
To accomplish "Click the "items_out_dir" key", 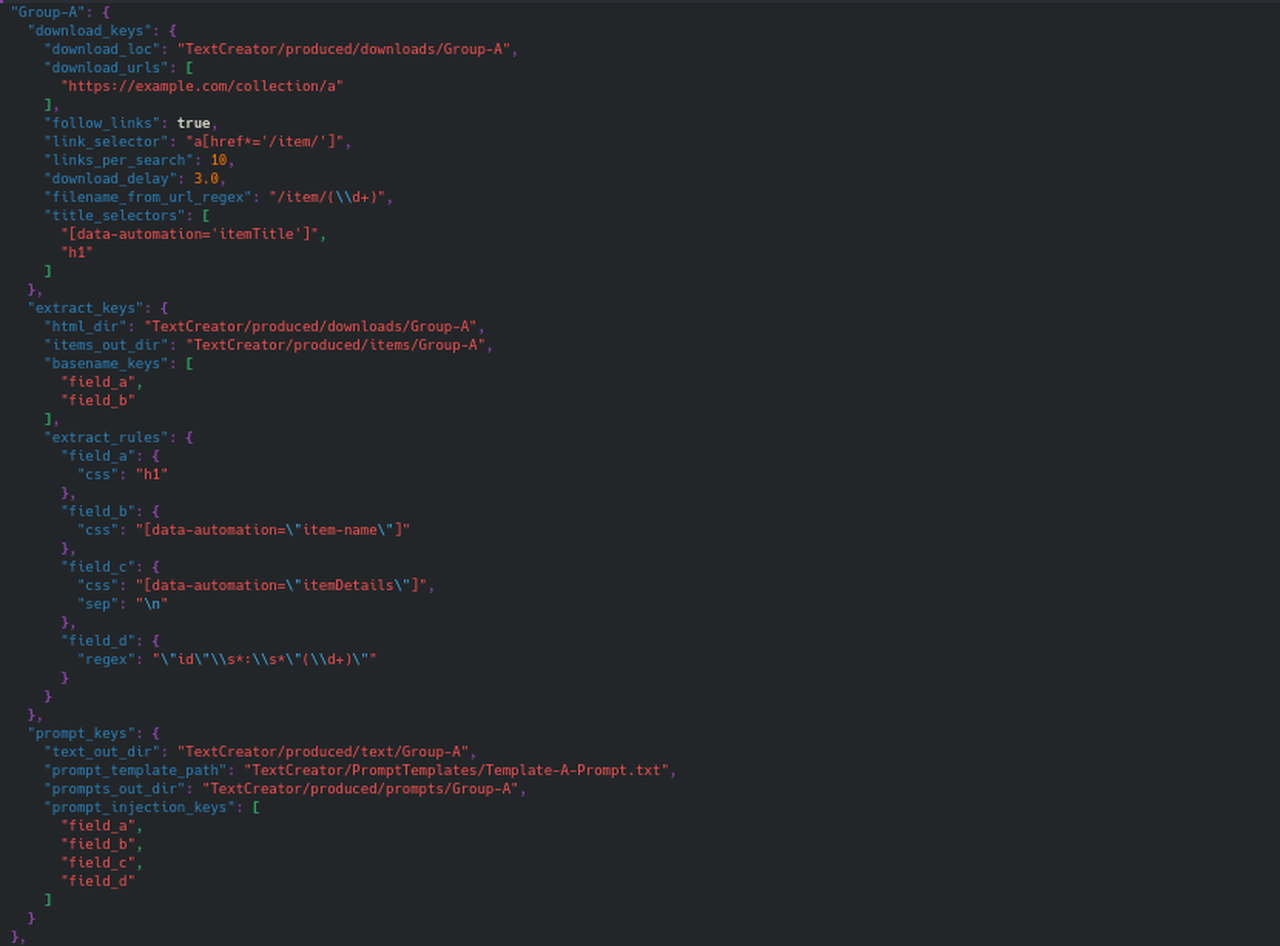I will pos(106,345).
